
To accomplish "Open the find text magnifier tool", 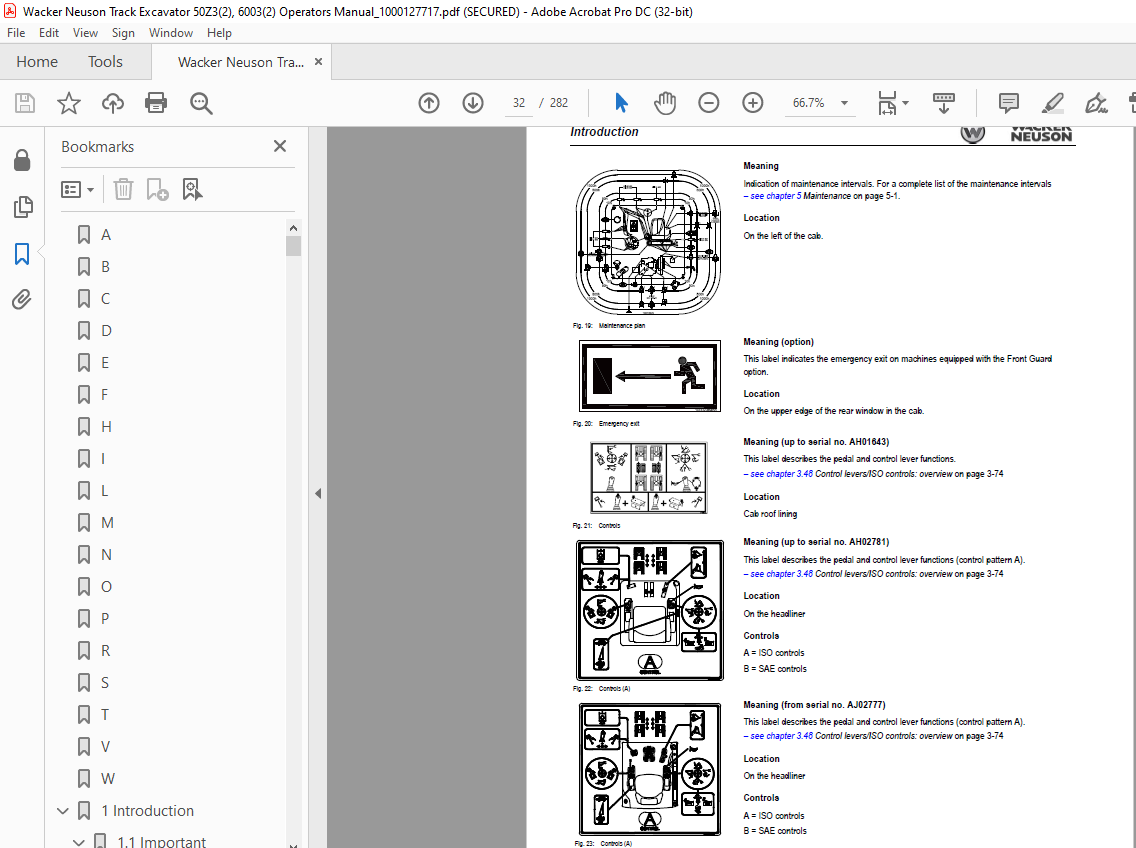I will 201,103.
